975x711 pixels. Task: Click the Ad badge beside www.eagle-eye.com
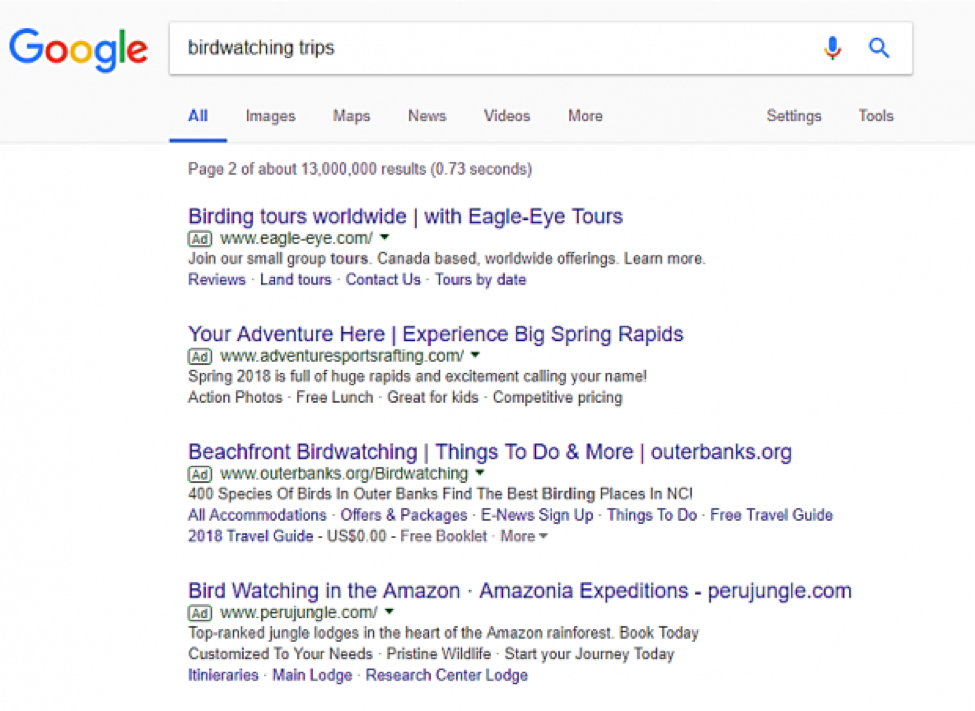200,239
